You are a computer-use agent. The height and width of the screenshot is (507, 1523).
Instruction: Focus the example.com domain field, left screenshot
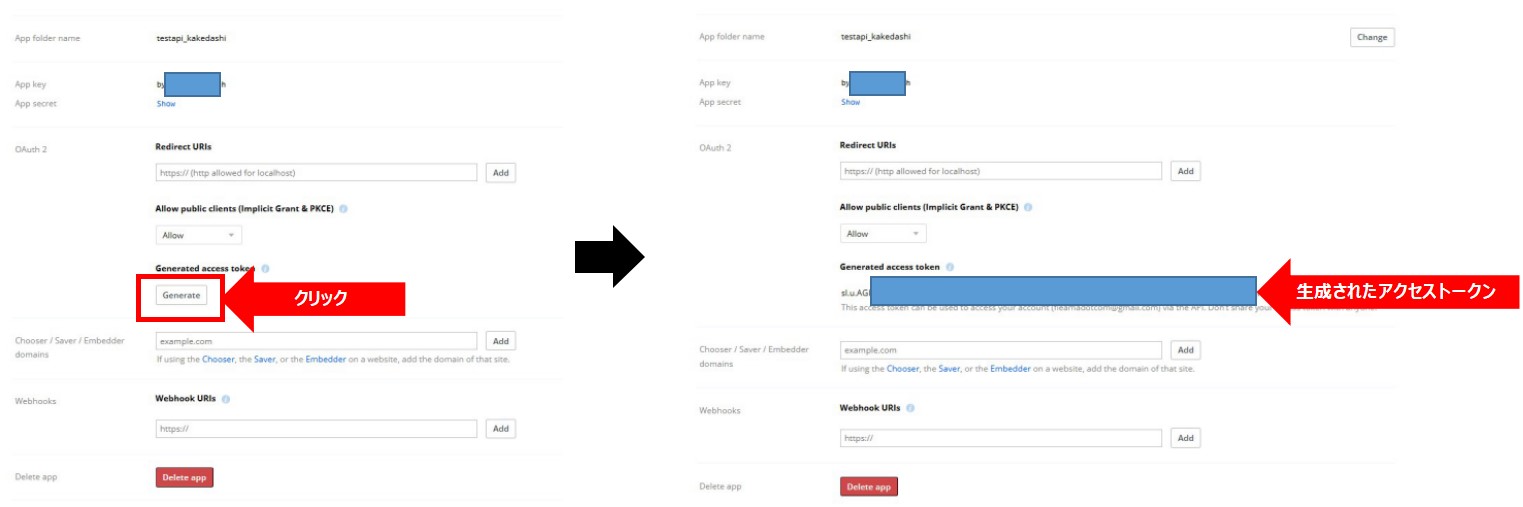coord(316,341)
